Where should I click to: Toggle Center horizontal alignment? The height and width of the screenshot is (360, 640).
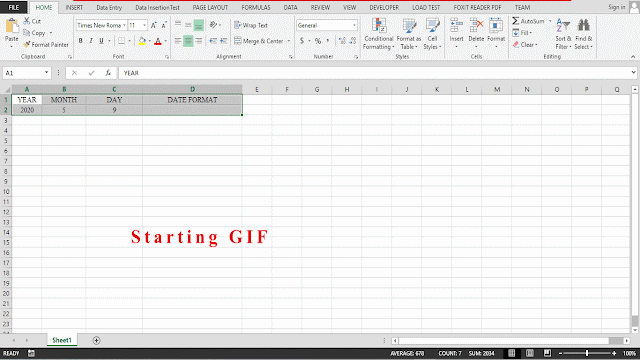pos(188,41)
